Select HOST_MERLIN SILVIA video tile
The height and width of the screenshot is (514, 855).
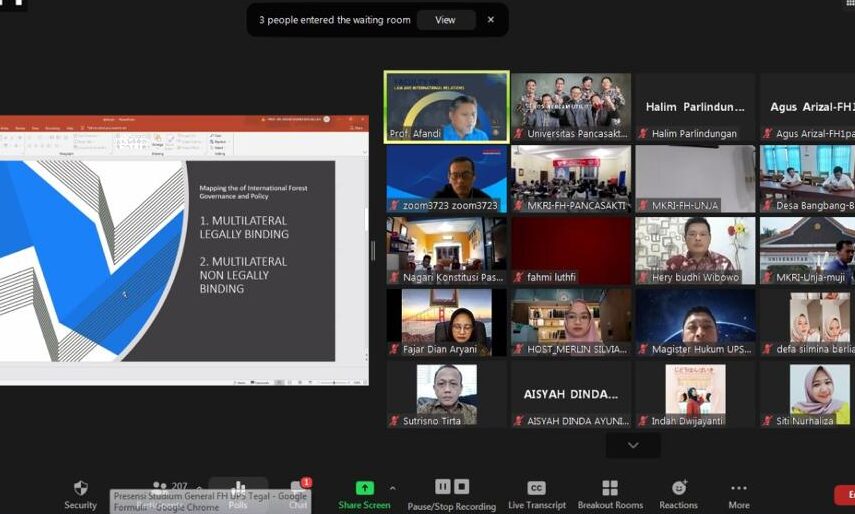pyautogui.click(x=571, y=323)
